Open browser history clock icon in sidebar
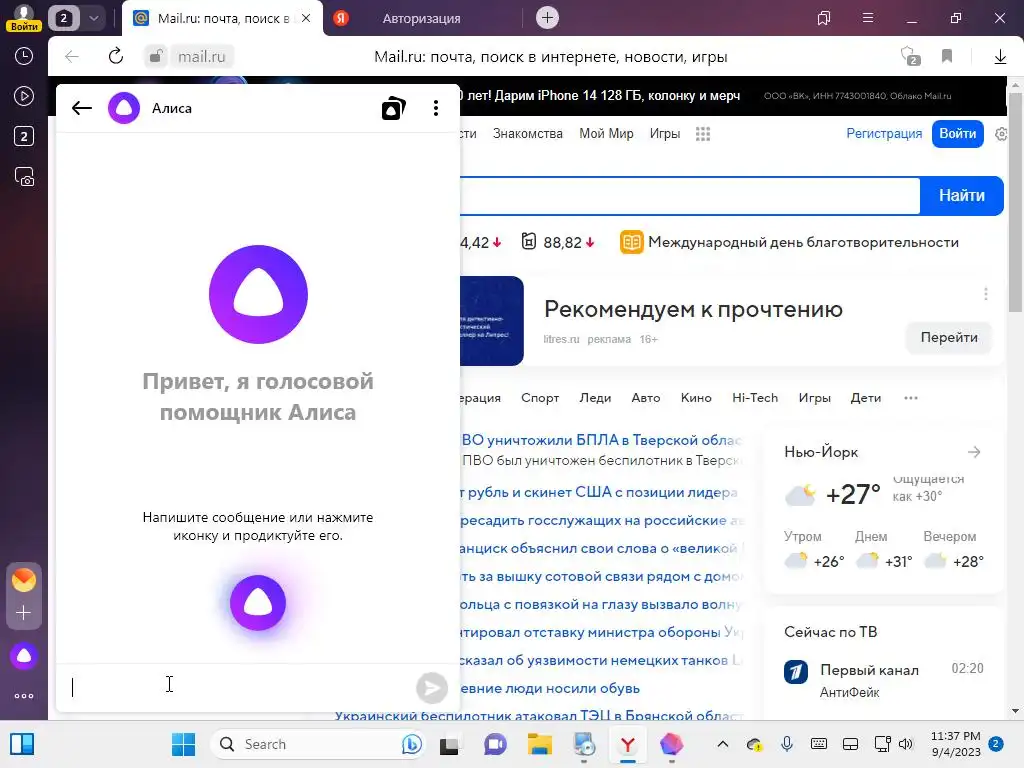The image size is (1024, 768). pyautogui.click(x=24, y=56)
